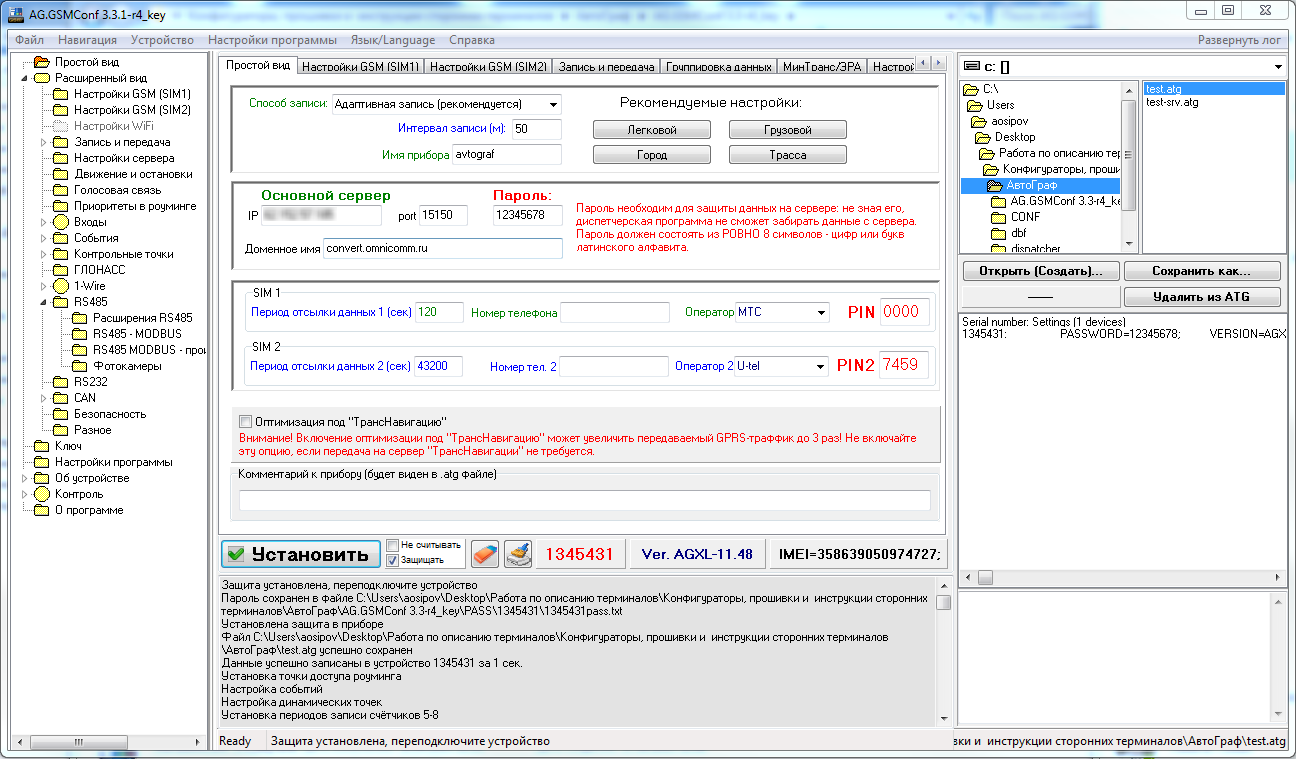
Task: Click folder icon of Ключ
Action: coord(41,446)
